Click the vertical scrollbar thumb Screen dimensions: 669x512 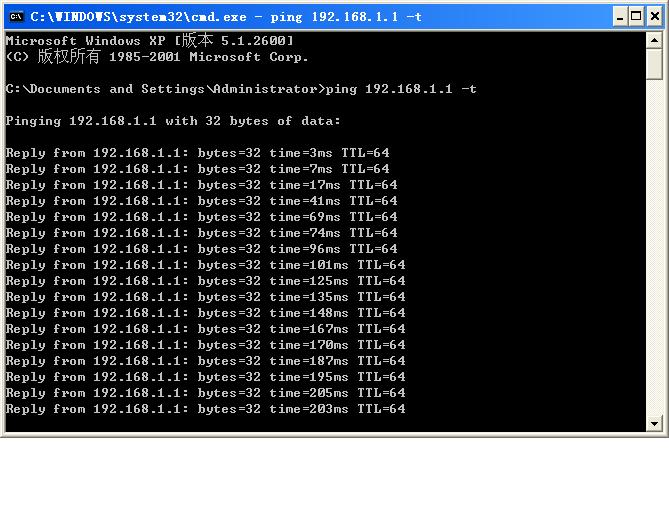(654, 64)
